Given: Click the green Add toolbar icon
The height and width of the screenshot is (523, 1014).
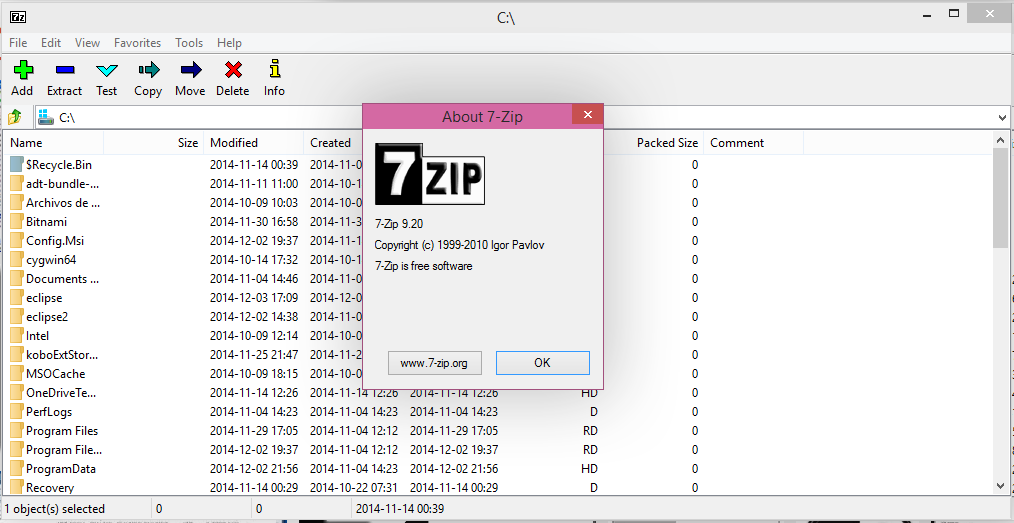Looking at the screenshot, I should 23,69.
